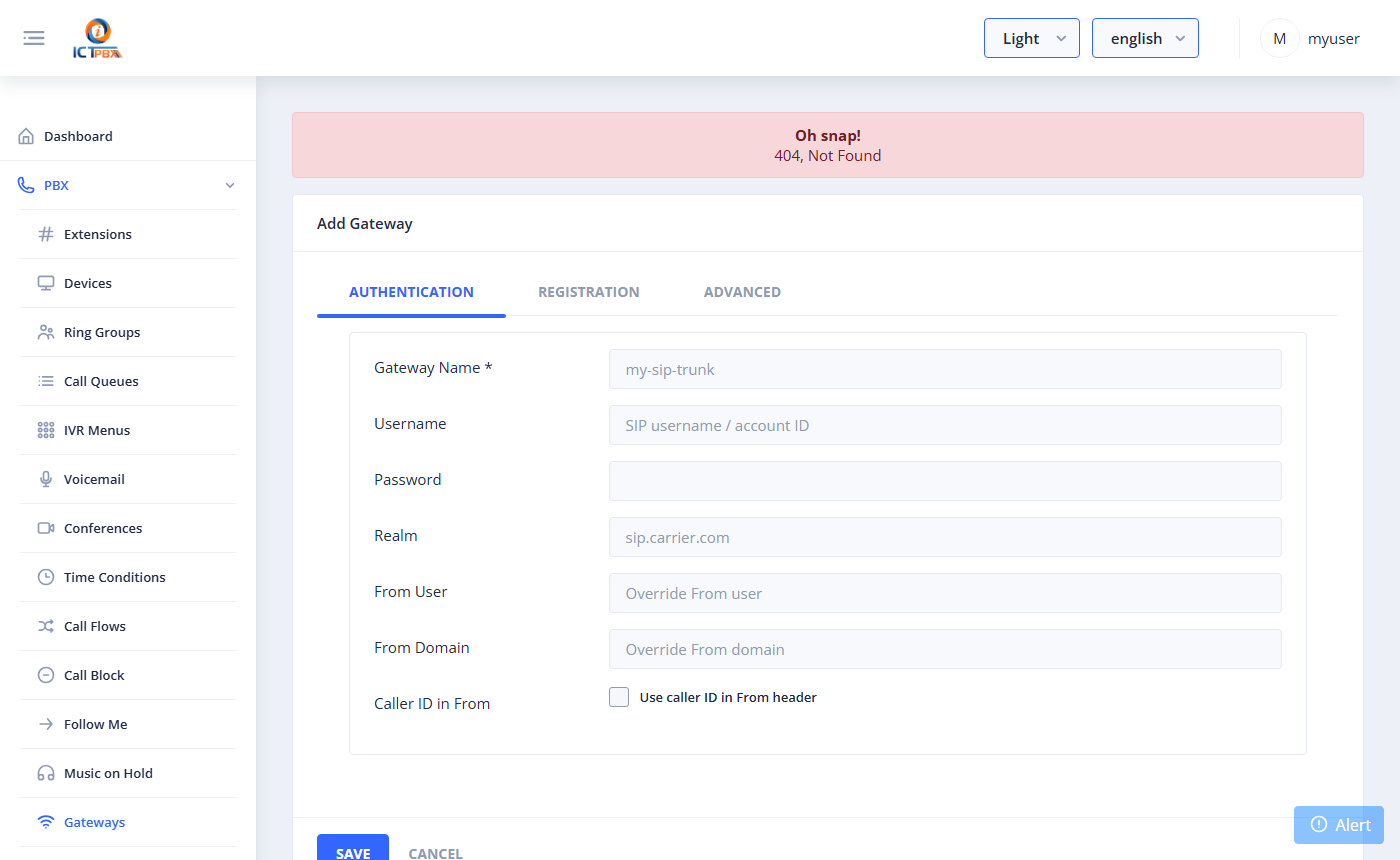Open the Gateways menu item

pyautogui.click(x=128, y=822)
